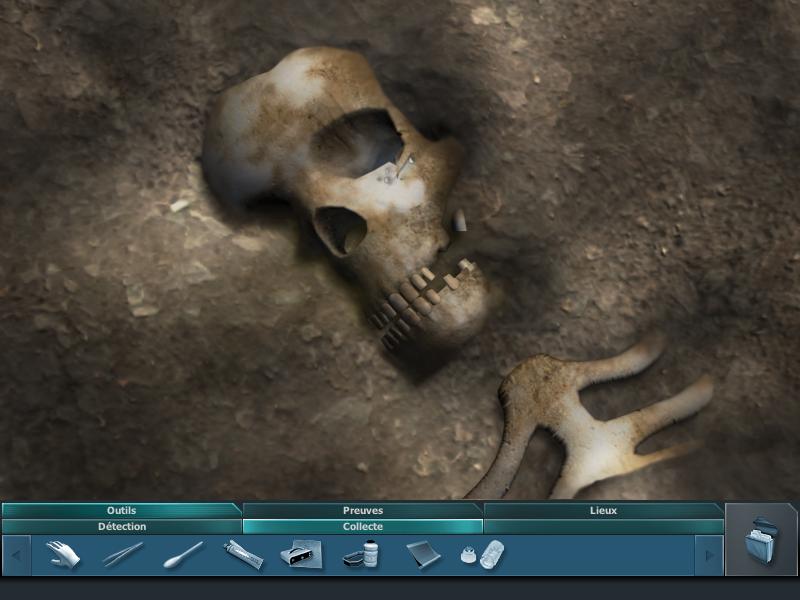This screenshot has width=800, height=600.
Task: Pick the plaster jar and tray tool
Action: [x=361, y=555]
